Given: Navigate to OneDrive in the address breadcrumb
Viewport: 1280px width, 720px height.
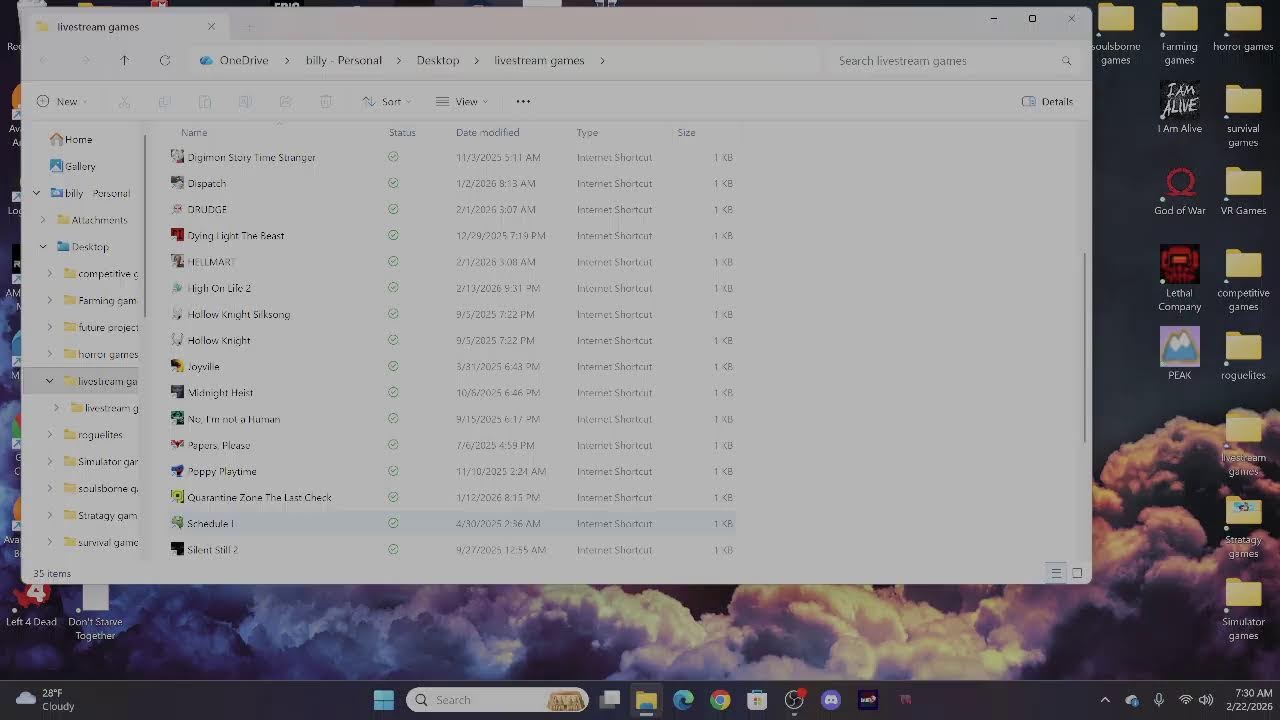Looking at the screenshot, I should tap(244, 61).
